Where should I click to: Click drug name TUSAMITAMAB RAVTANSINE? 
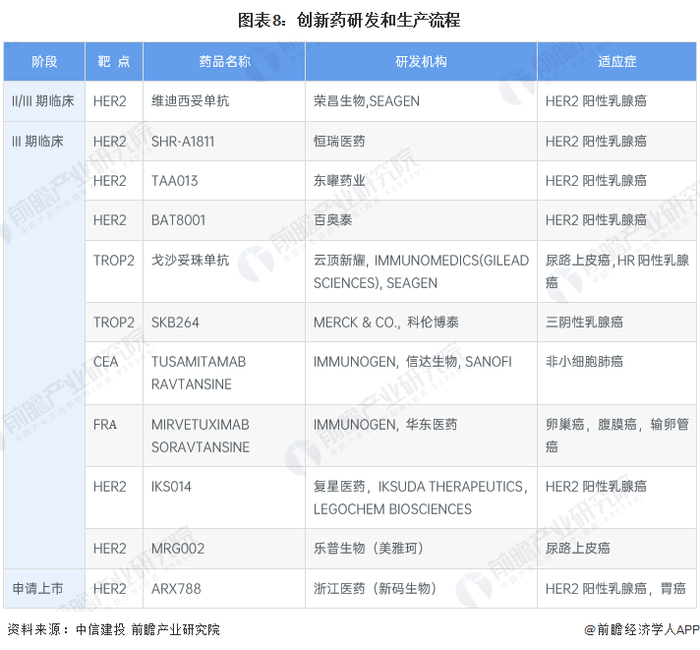[199, 373]
